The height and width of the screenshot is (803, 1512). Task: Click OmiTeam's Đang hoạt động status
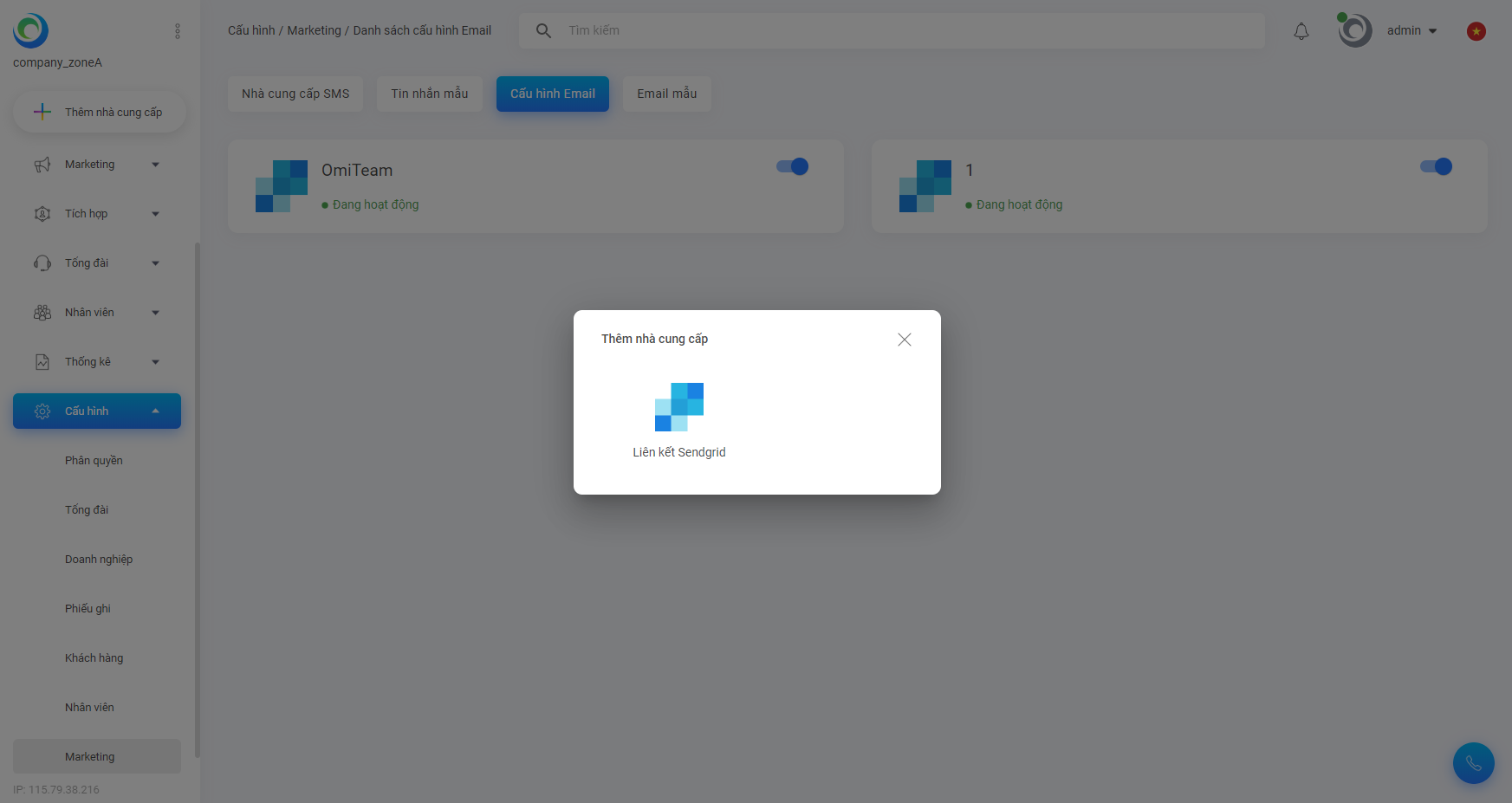pos(371,204)
